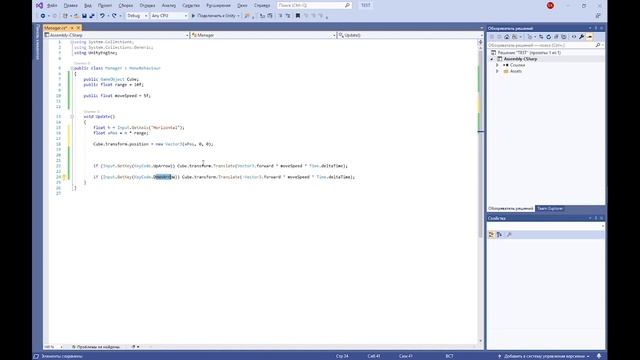Click the navigate backward toolbar icon
Viewport: 640px width, 360px height.
[x=42, y=16]
